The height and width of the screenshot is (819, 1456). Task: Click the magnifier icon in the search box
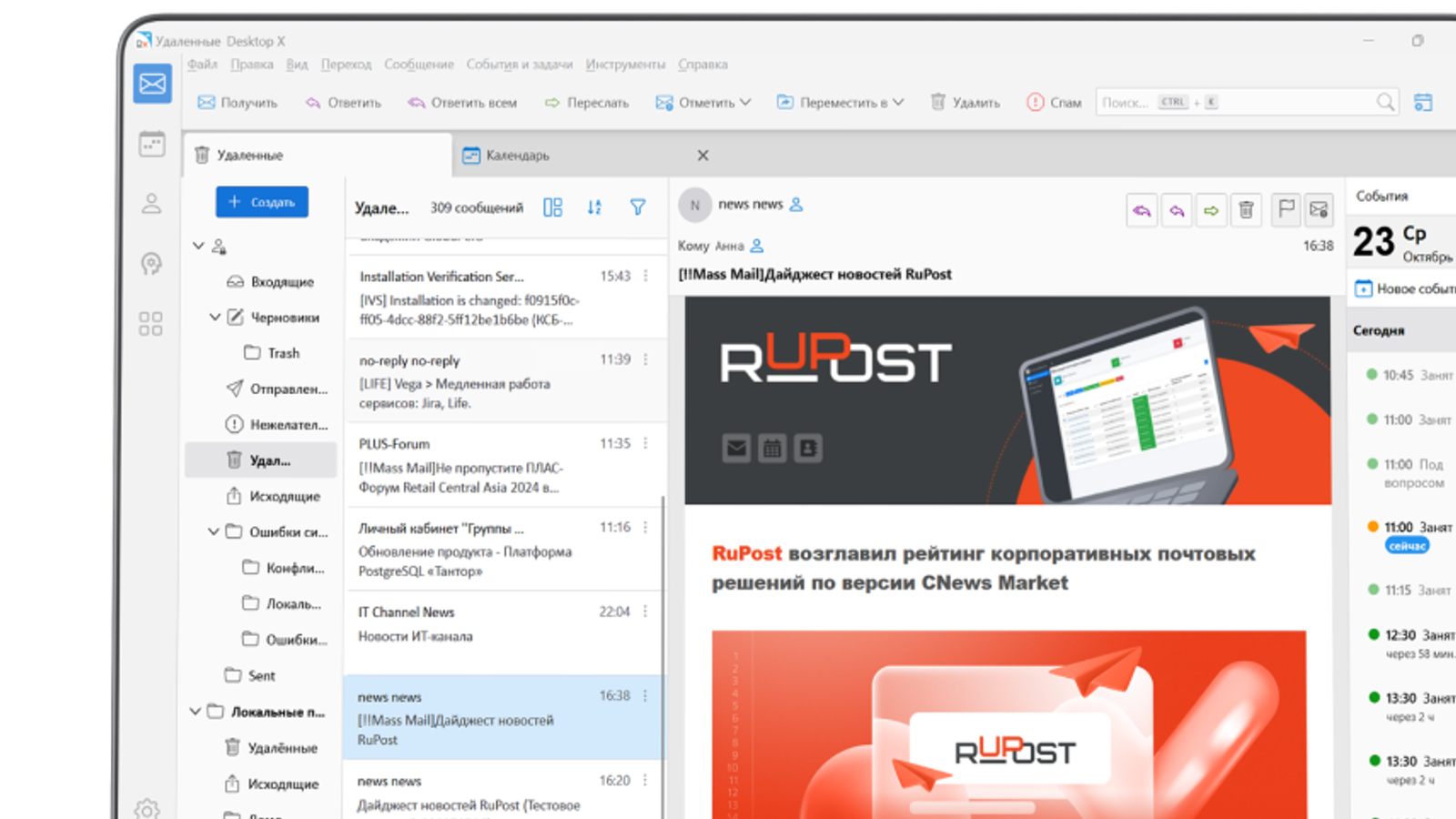[x=1385, y=102]
